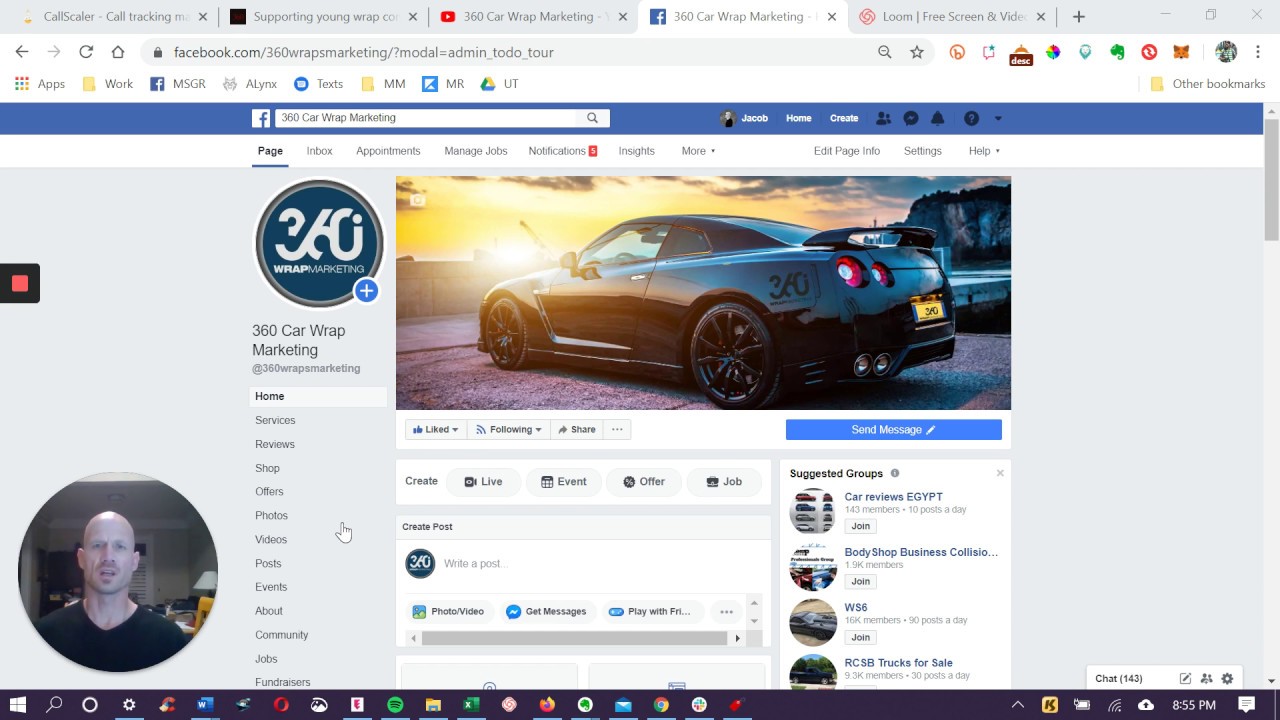Go back with Chrome back arrow
Viewport: 1280px width, 720px height.
pos(22,52)
